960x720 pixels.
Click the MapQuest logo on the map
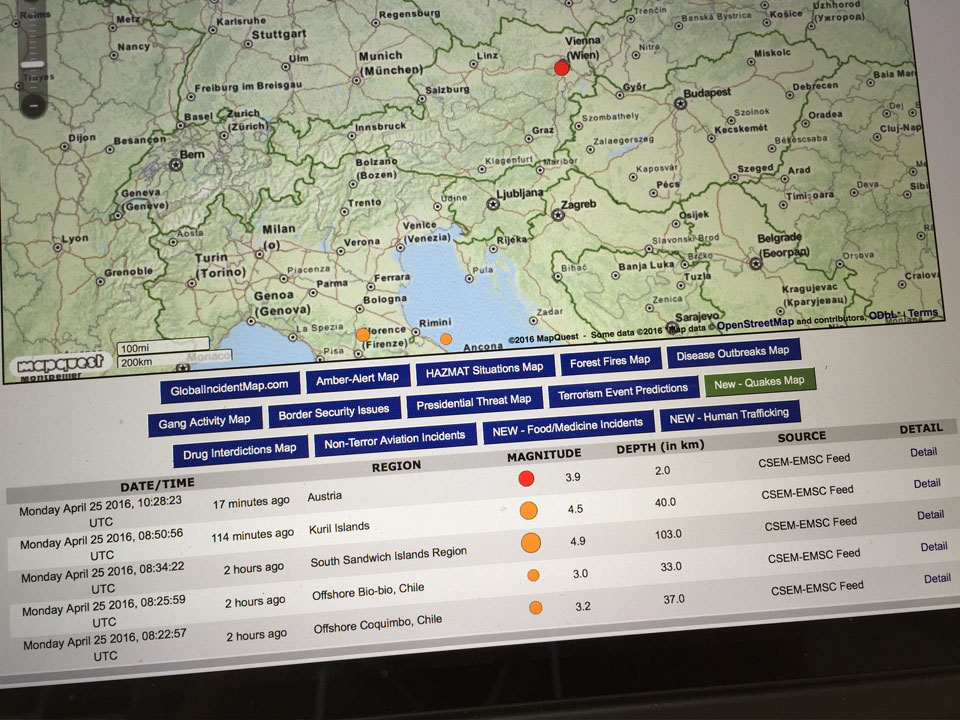(x=60, y=364)
